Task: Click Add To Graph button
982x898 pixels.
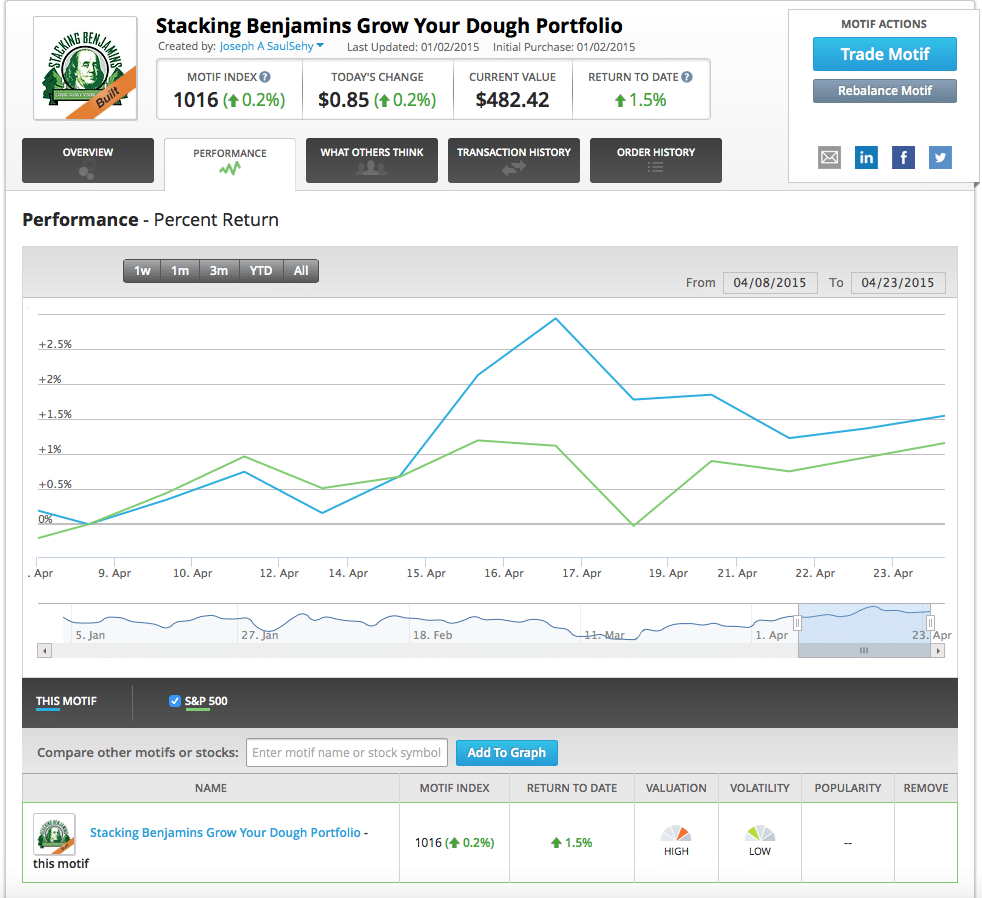Action: click(x=507, y=753)
